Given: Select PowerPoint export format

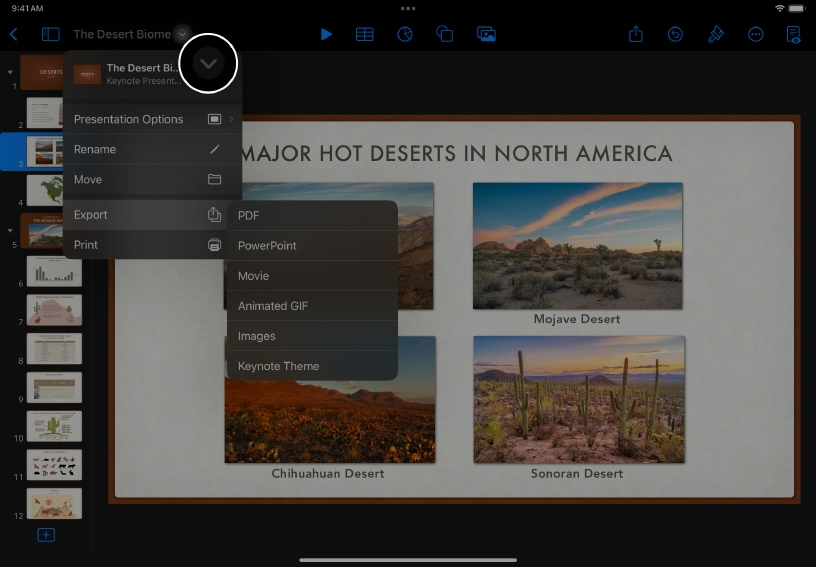Looking at the screenshot, I should [312, 246].
